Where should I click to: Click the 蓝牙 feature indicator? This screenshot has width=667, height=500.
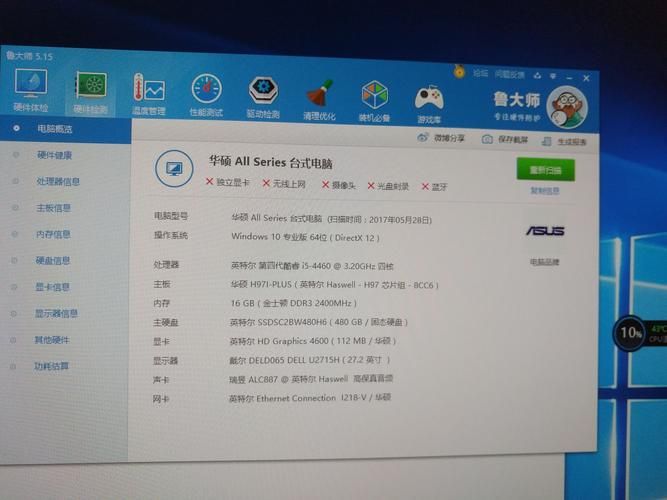(434, 187)
